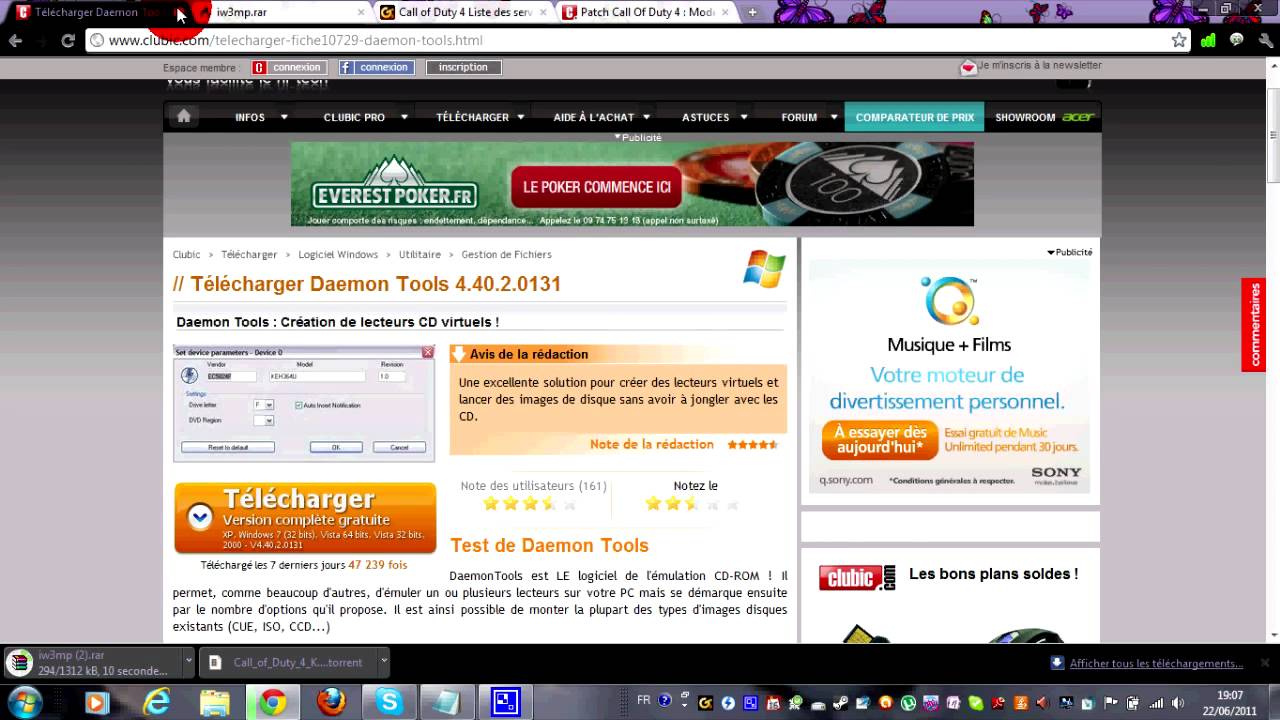This screenshot has width=1280, height=720.
Task: Click 'Je m'inscris à la newsletter' link
Action: coord(1039,65)
